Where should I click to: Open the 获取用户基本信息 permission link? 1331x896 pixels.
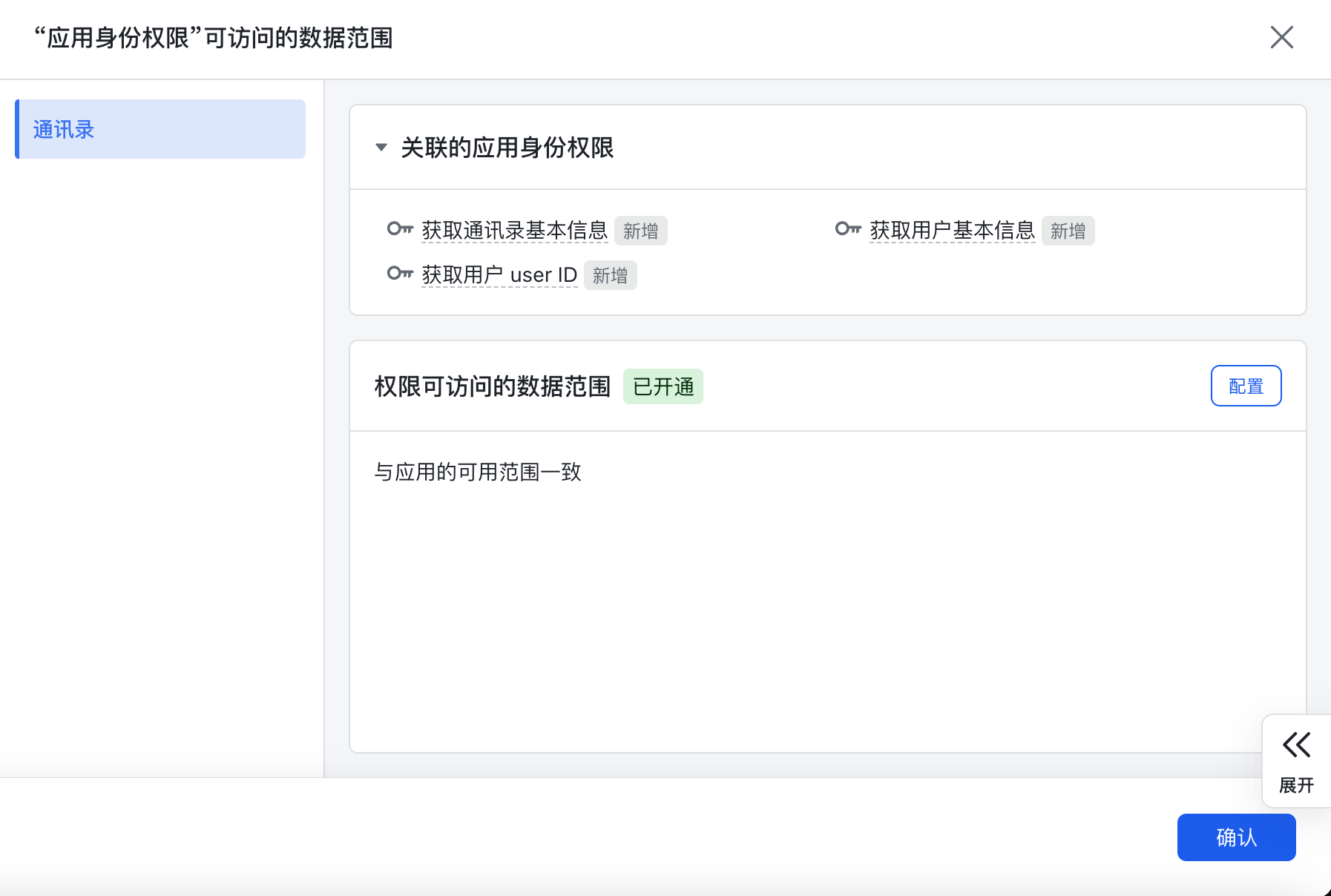(x=952, y=231)
